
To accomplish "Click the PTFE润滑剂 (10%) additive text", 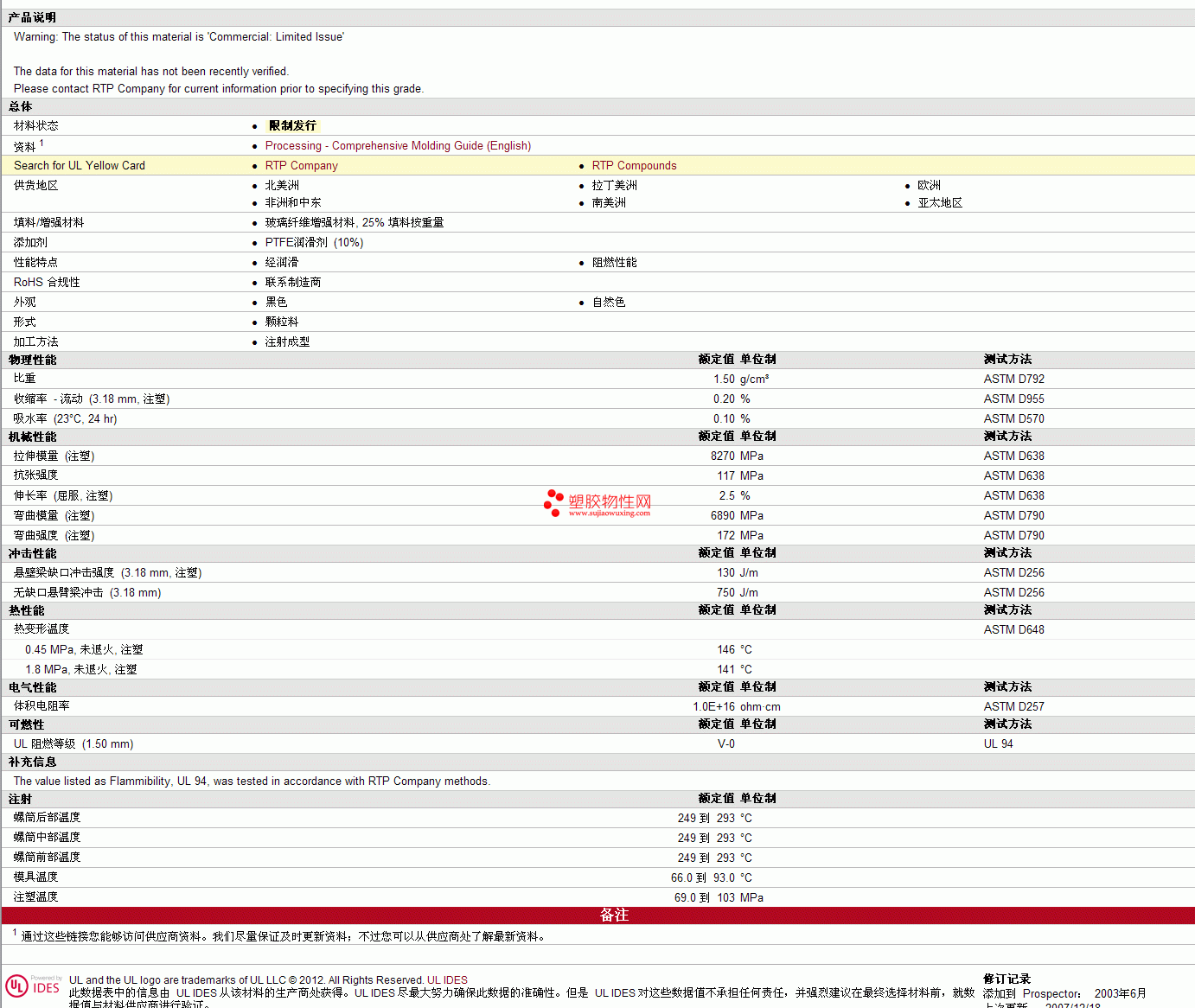I will (314, 243).
